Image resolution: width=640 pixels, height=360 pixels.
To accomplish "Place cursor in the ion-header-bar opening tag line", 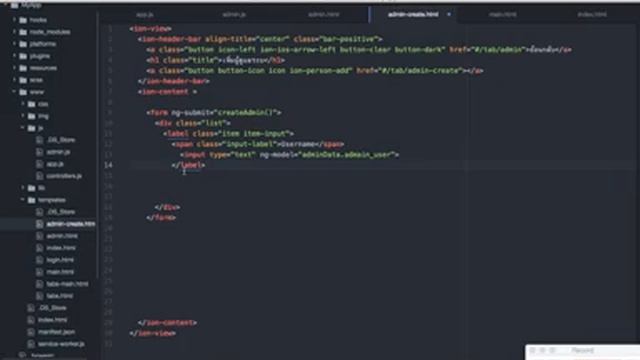I will 260,39.
